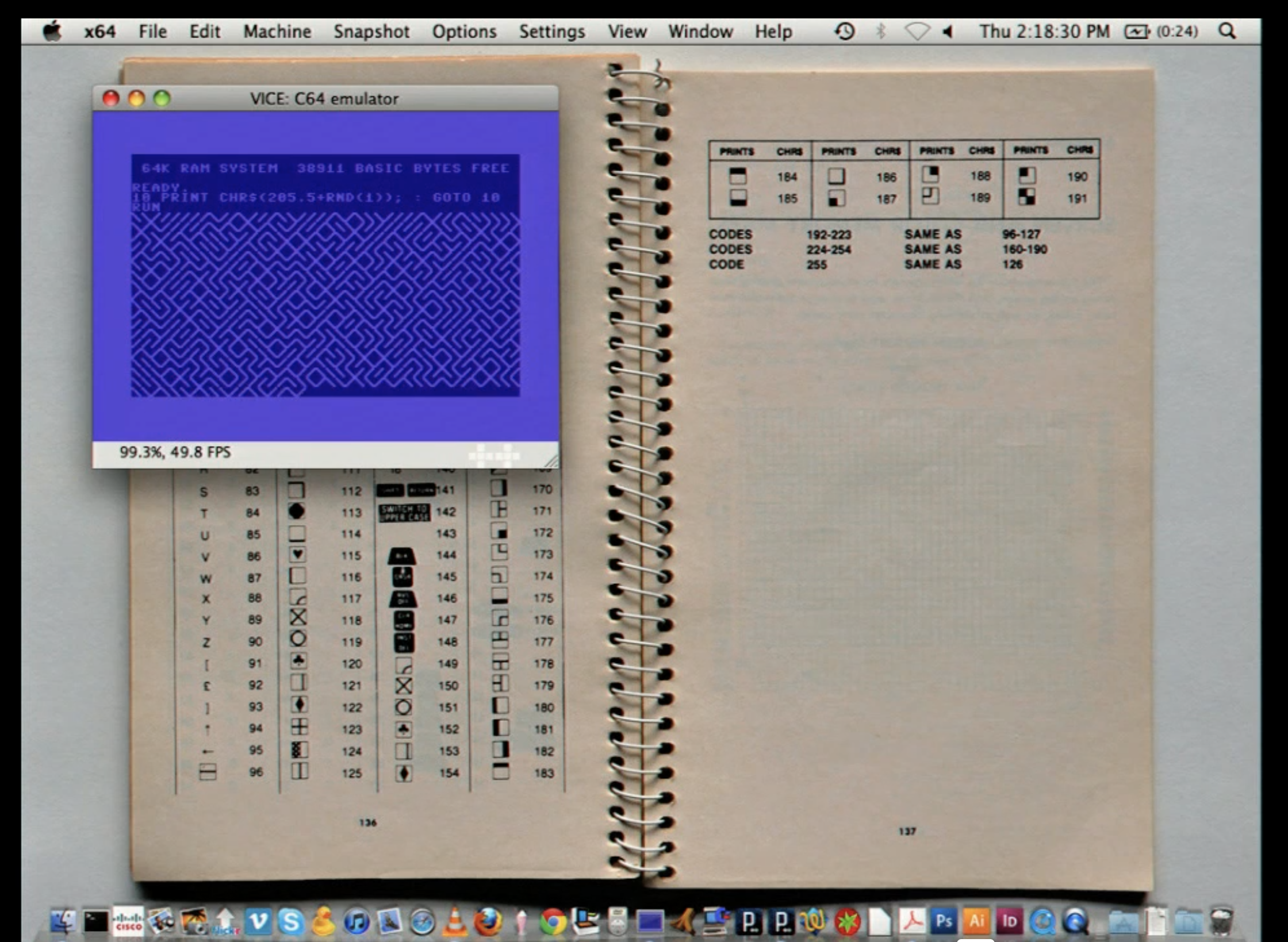Open the Vimeo dock icon
Viewport: 1288px width, 942px height.
[x=258, y=921]
